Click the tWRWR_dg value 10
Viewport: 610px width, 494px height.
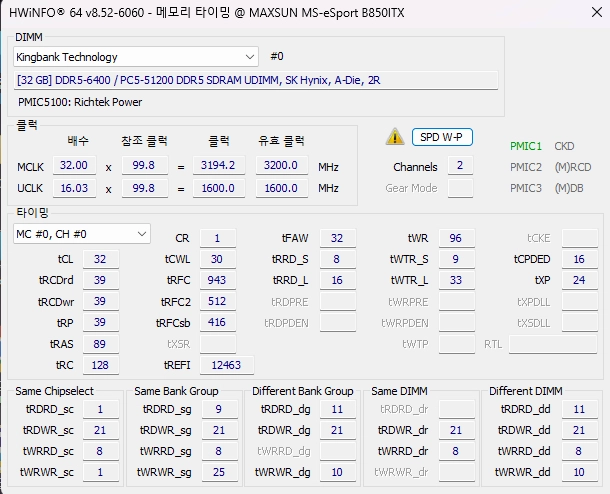coord(338,472)
